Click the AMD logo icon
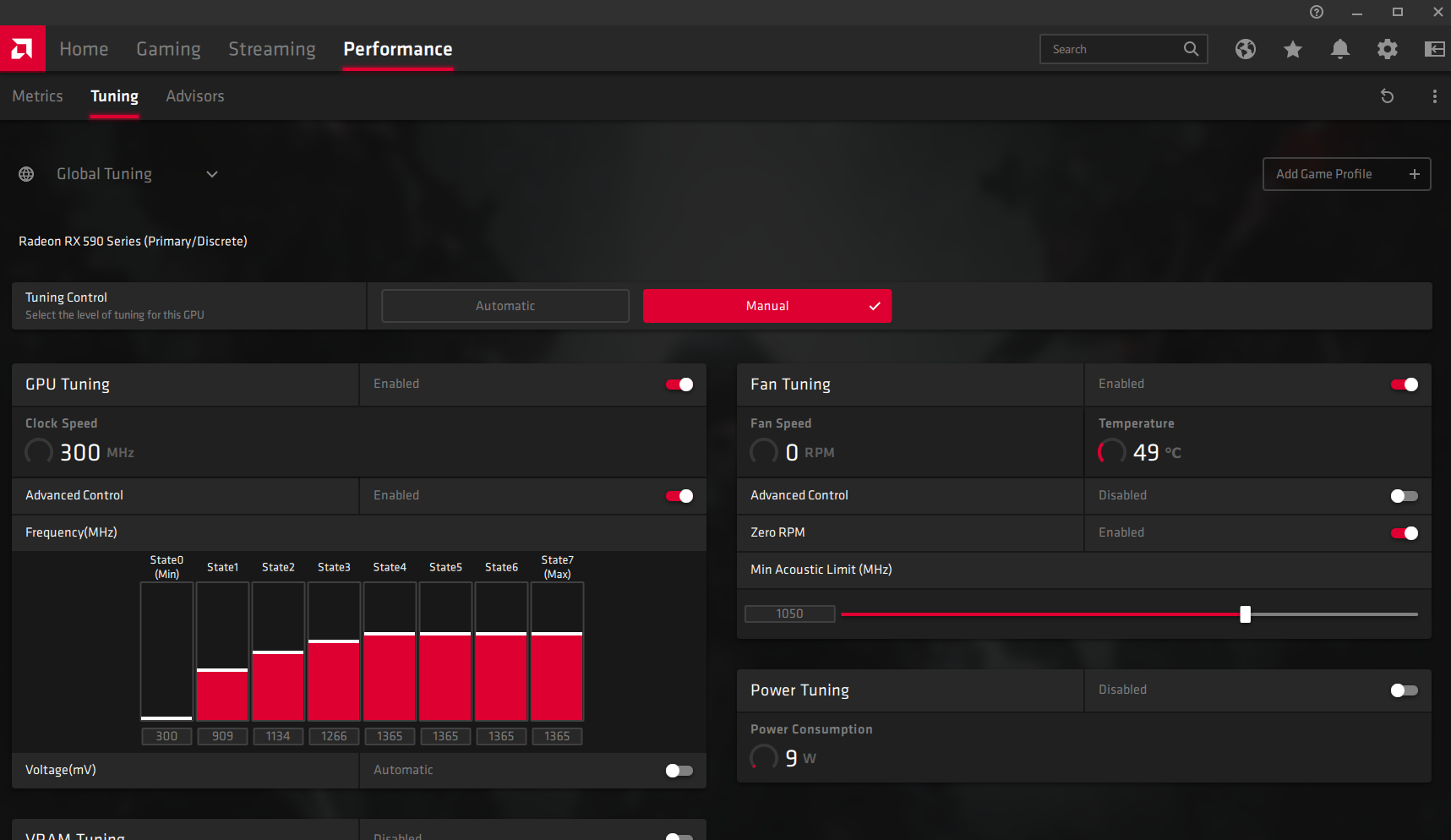Image resolution: width=1451 pixels, height=840 pixels. 23,49
